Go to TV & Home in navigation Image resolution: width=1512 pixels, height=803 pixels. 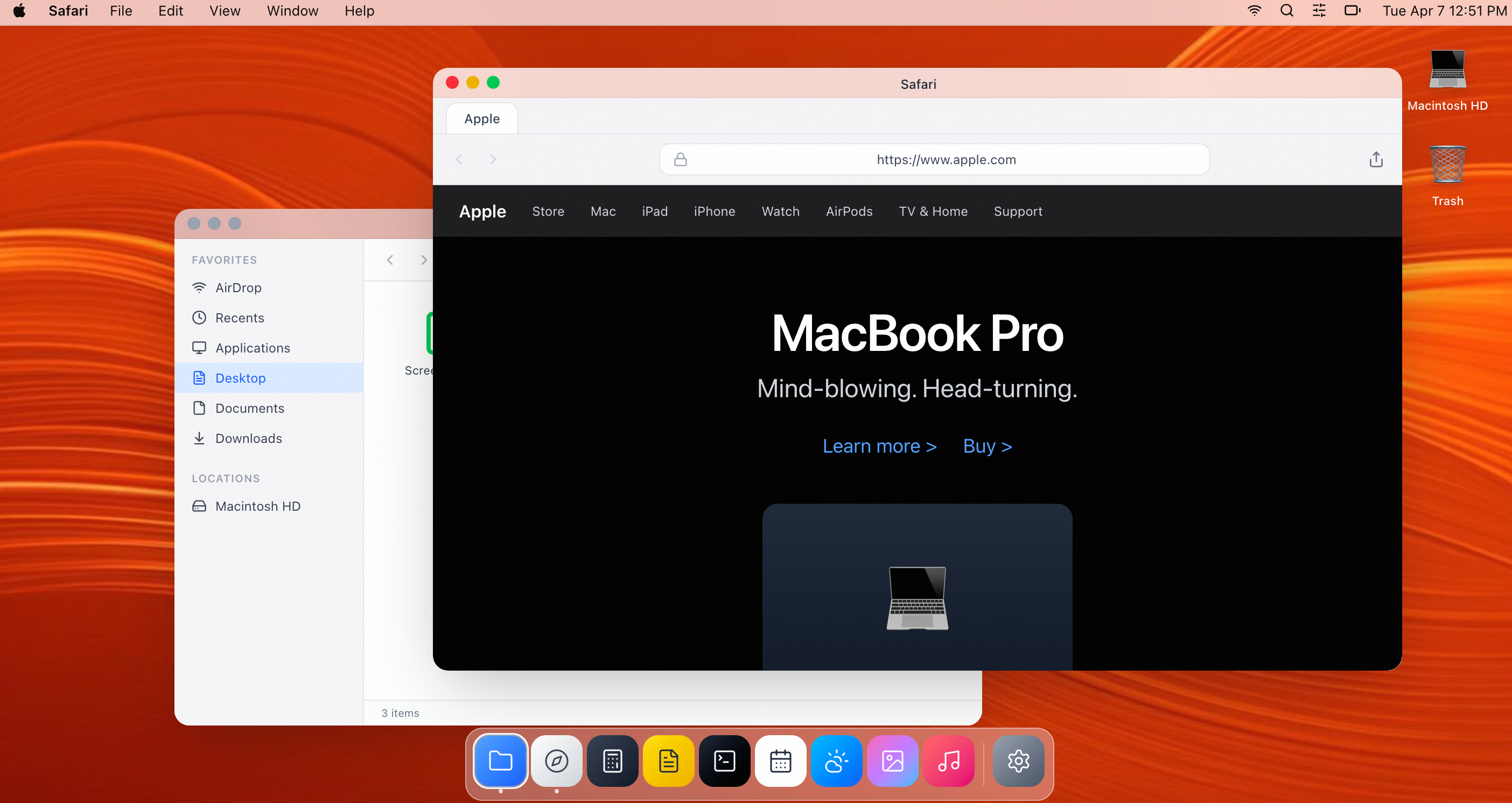click(x=933, y=211)
